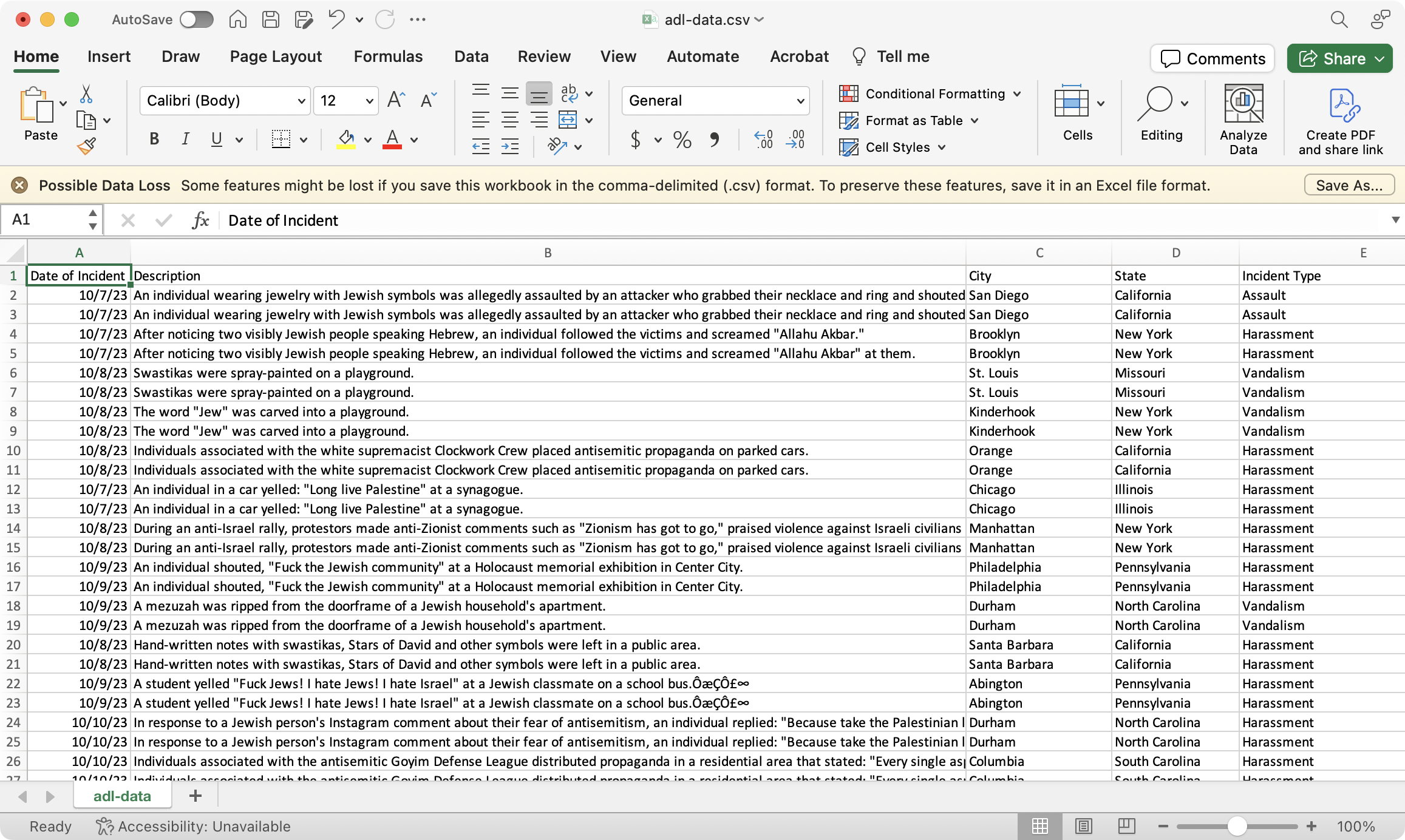Switch to Page Layout view in status bar
The width and height of the screenshot is (1405, 840).
coord(1083,826)
